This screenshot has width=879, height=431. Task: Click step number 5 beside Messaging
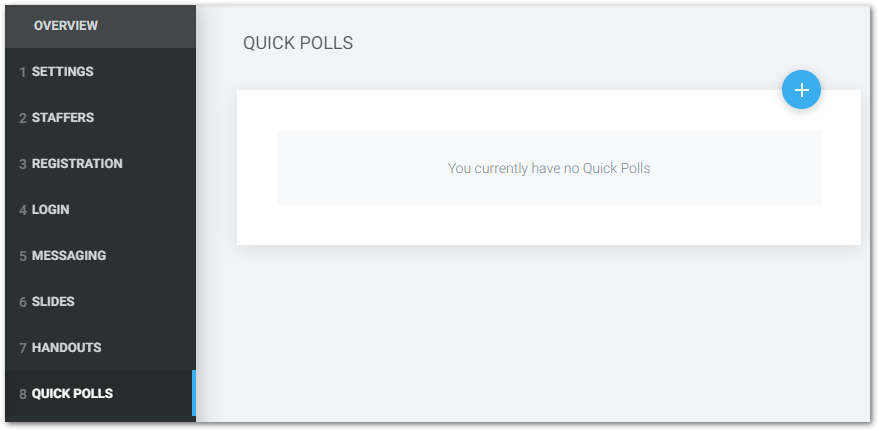point(22,256)
